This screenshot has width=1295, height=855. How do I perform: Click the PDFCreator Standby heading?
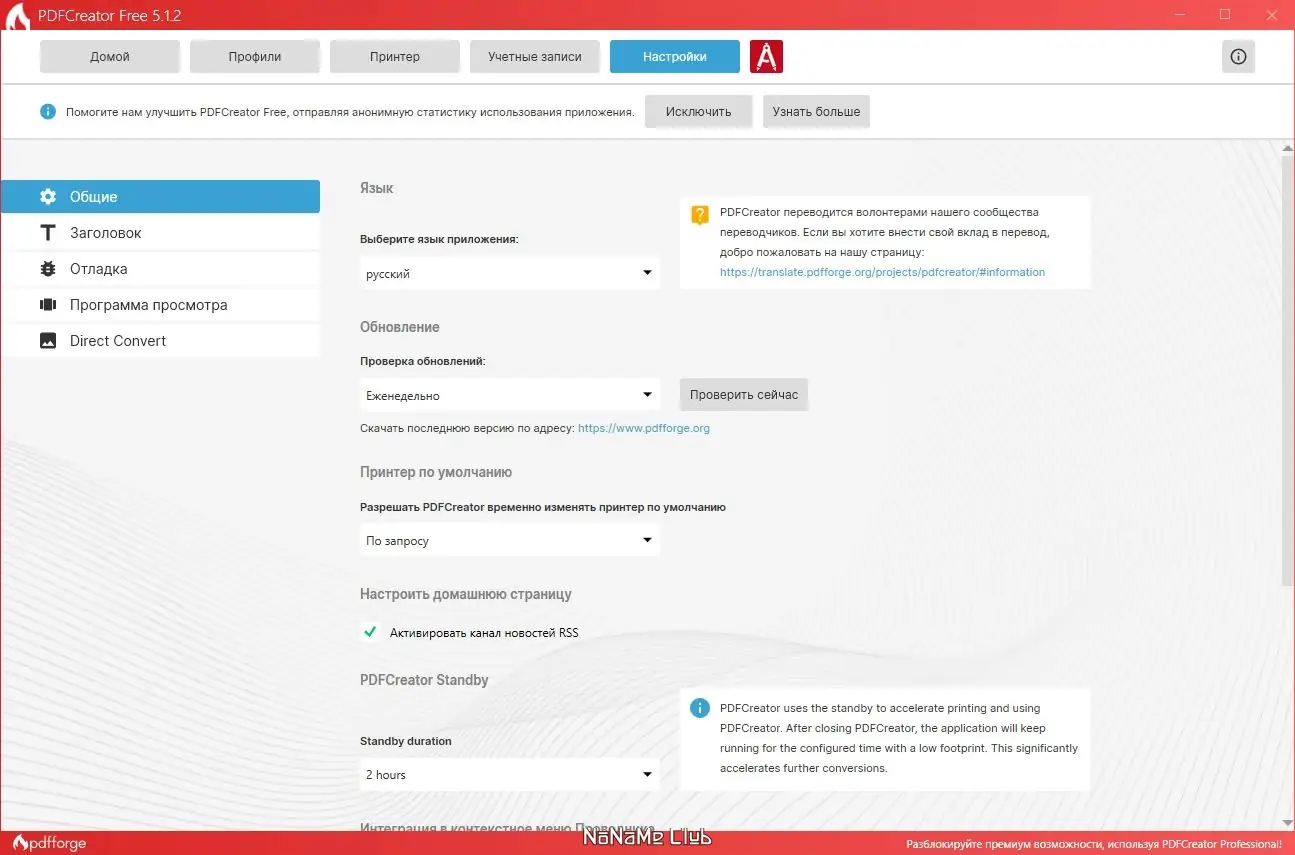424,680
